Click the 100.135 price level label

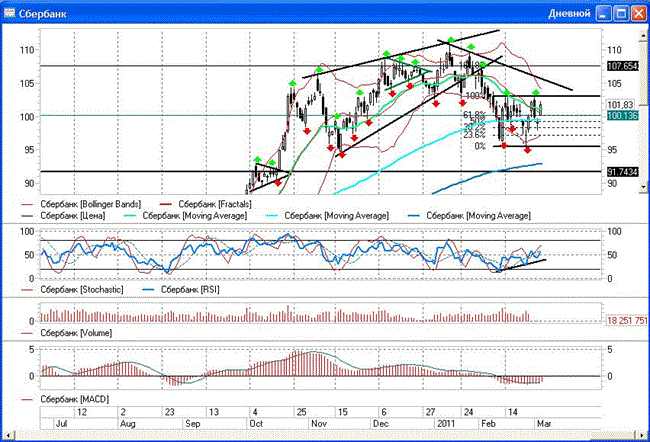click(623, 115)
